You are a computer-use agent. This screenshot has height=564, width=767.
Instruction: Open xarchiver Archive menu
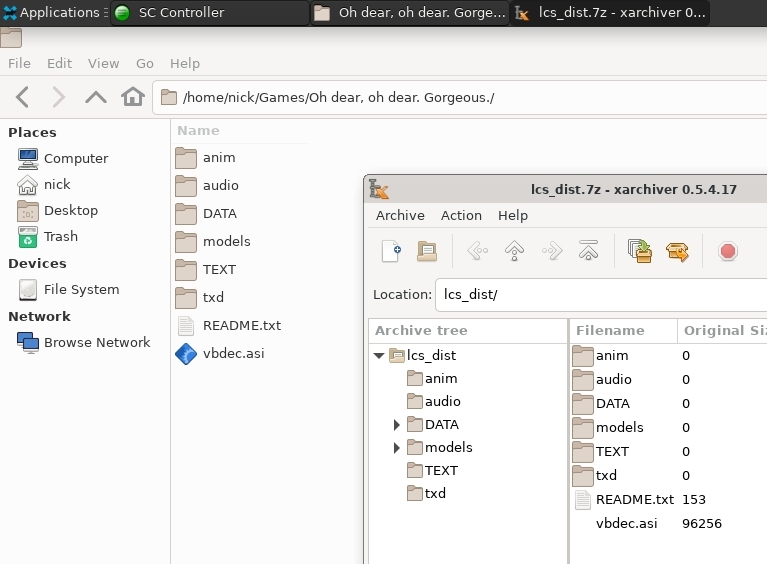pyautogui.click(x=400, y=216)
